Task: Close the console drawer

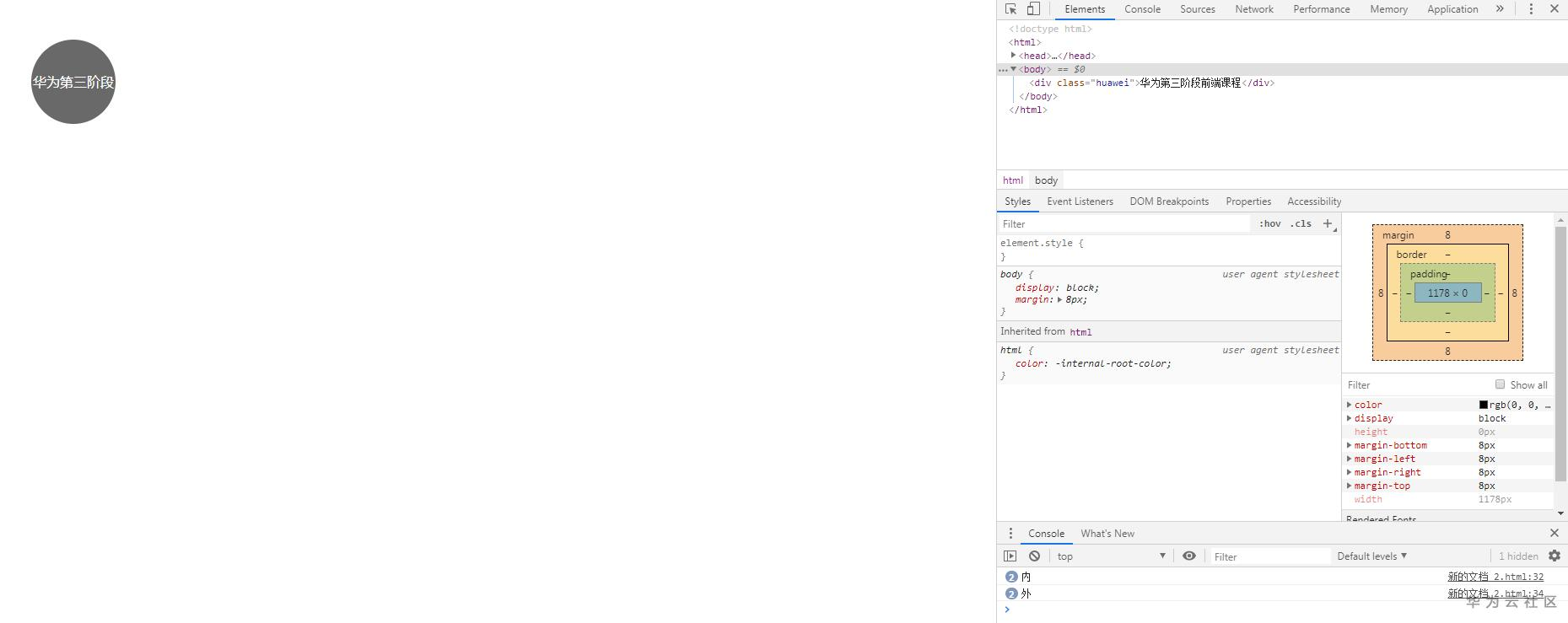Action: click(x=1555, y=534)
